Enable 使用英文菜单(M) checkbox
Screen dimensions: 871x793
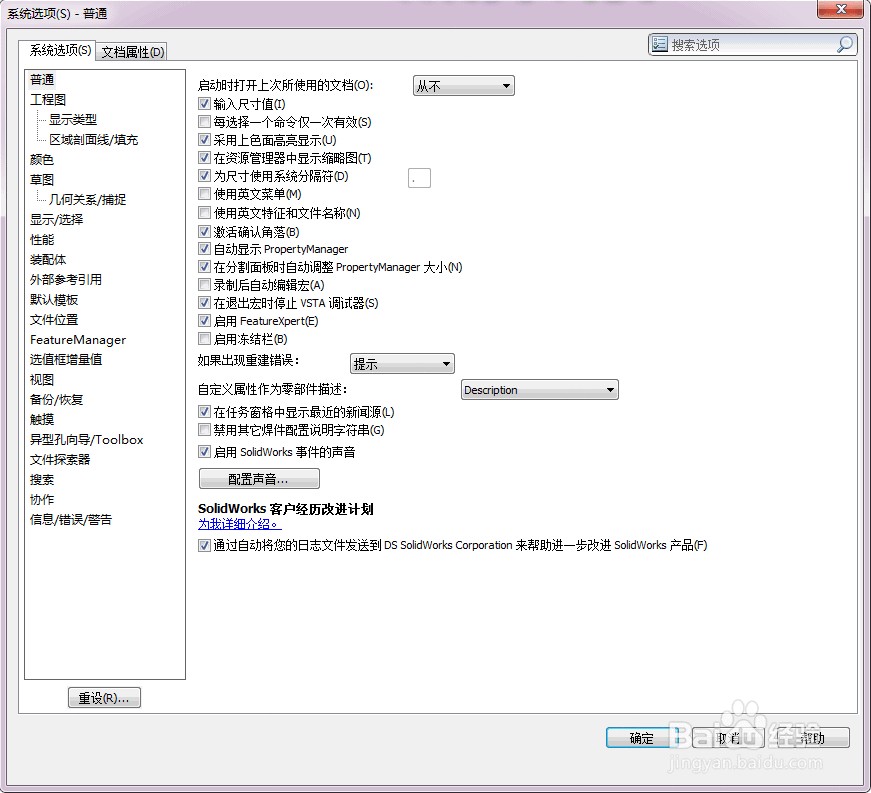pyautogui.click(x=204, y=194)
